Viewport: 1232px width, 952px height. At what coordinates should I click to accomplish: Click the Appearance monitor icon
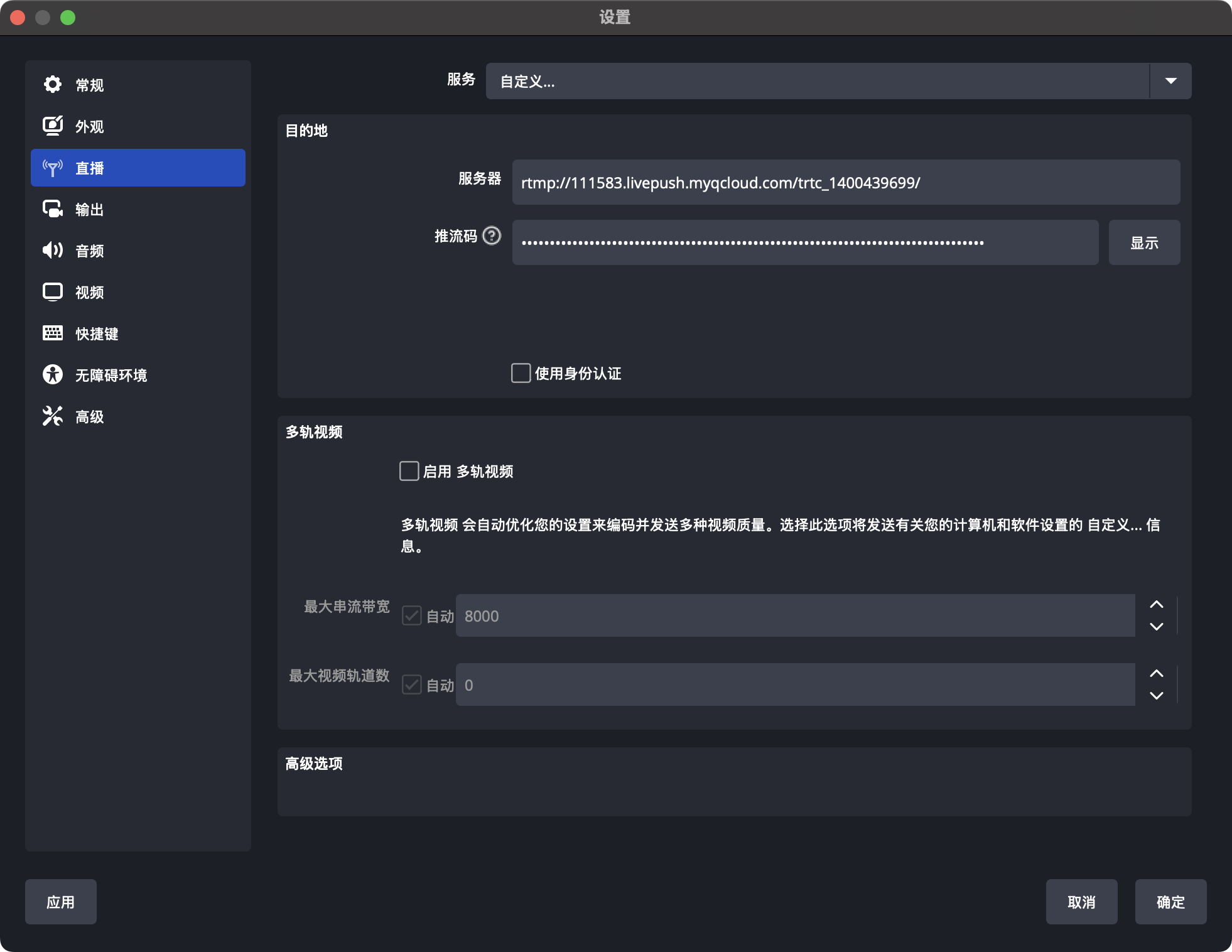(x=53, y=126)
